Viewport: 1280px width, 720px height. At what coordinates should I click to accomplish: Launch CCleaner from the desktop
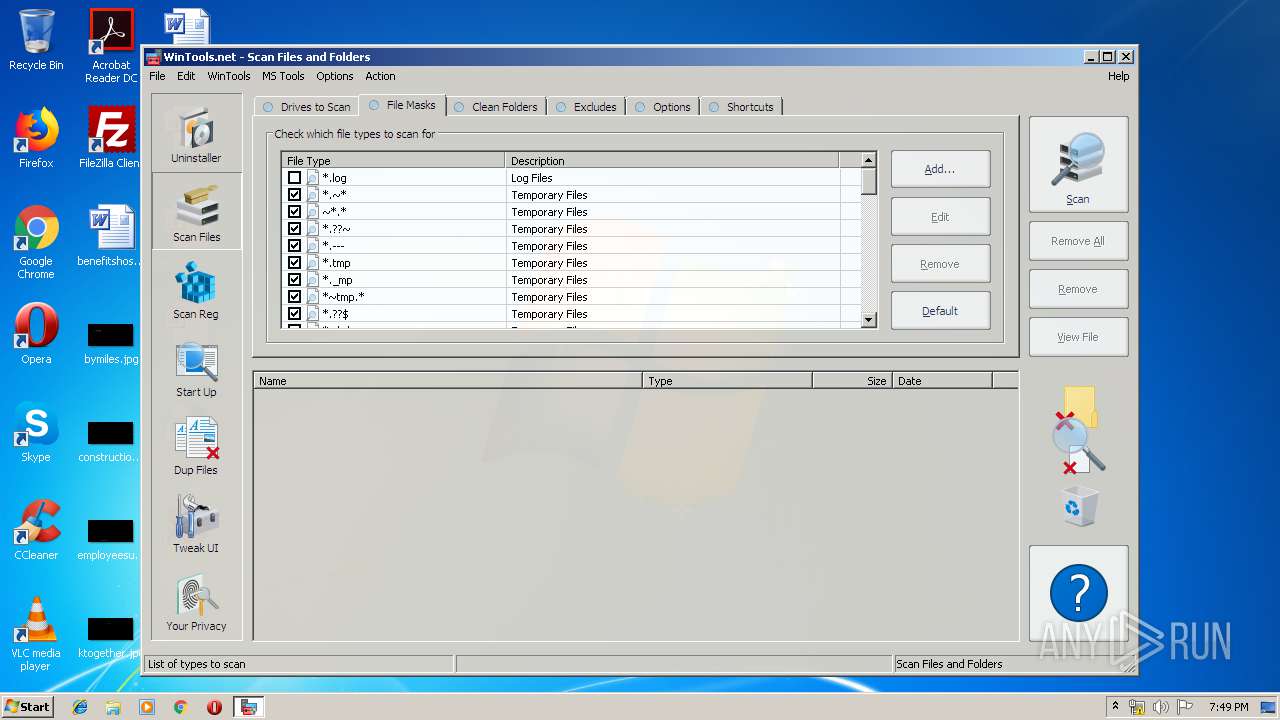coord(36,530)
